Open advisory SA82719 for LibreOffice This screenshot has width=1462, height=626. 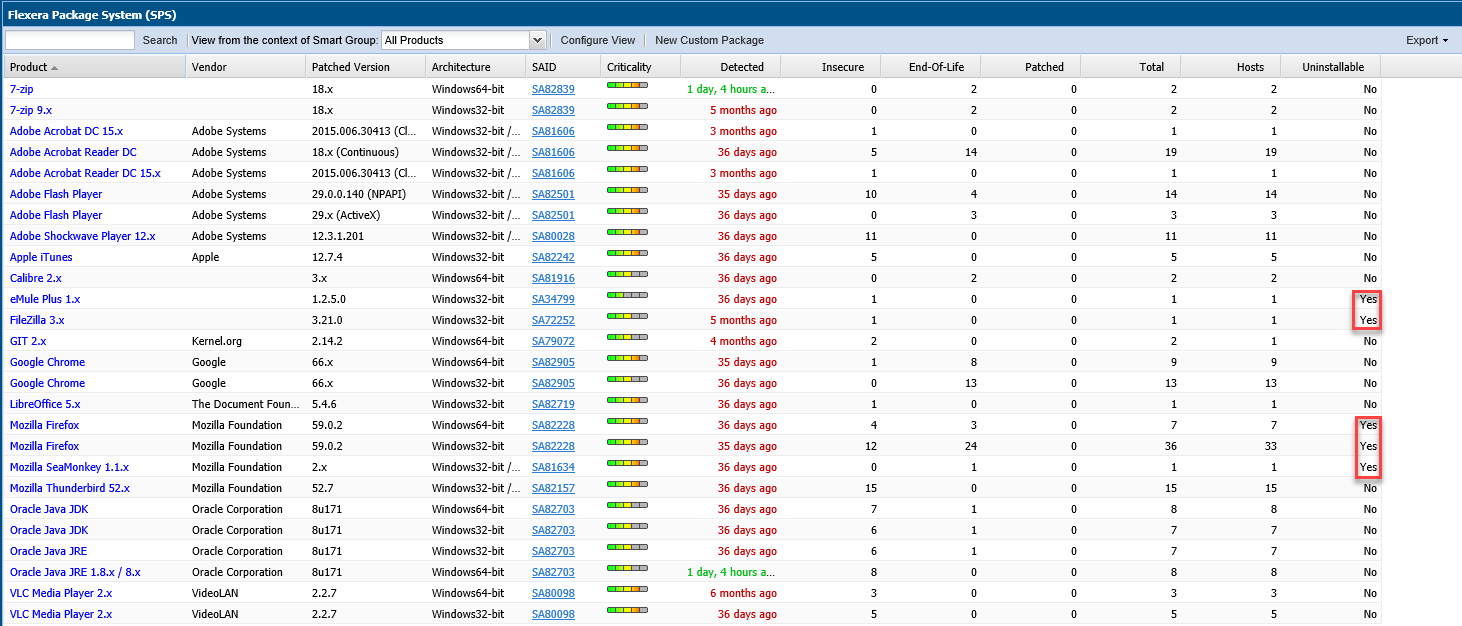[553, 404]
